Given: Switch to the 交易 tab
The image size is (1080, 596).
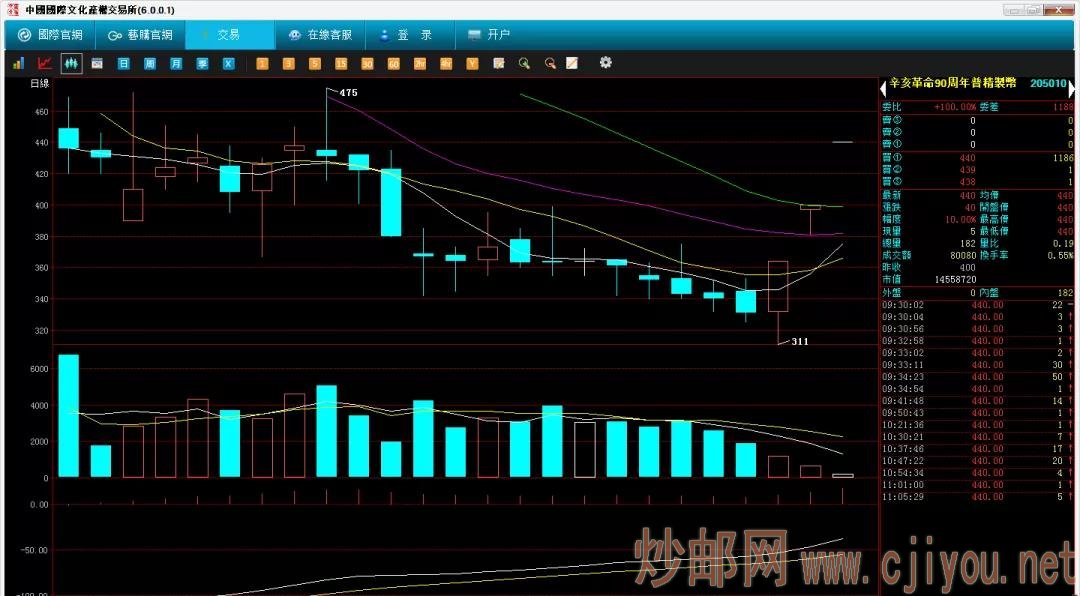Looking at the screenshot, I should click(x=230, y=35).
